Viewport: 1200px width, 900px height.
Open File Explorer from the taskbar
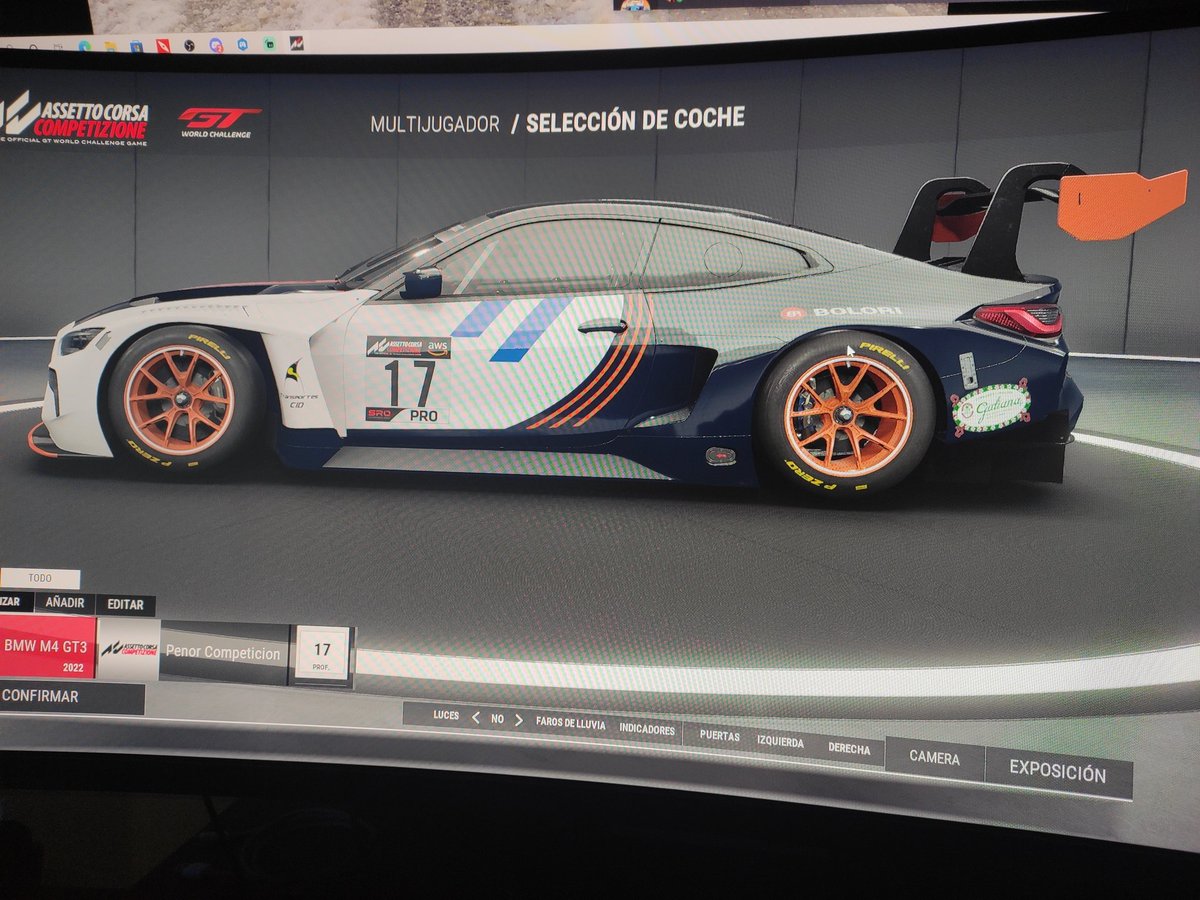point(110,46)
